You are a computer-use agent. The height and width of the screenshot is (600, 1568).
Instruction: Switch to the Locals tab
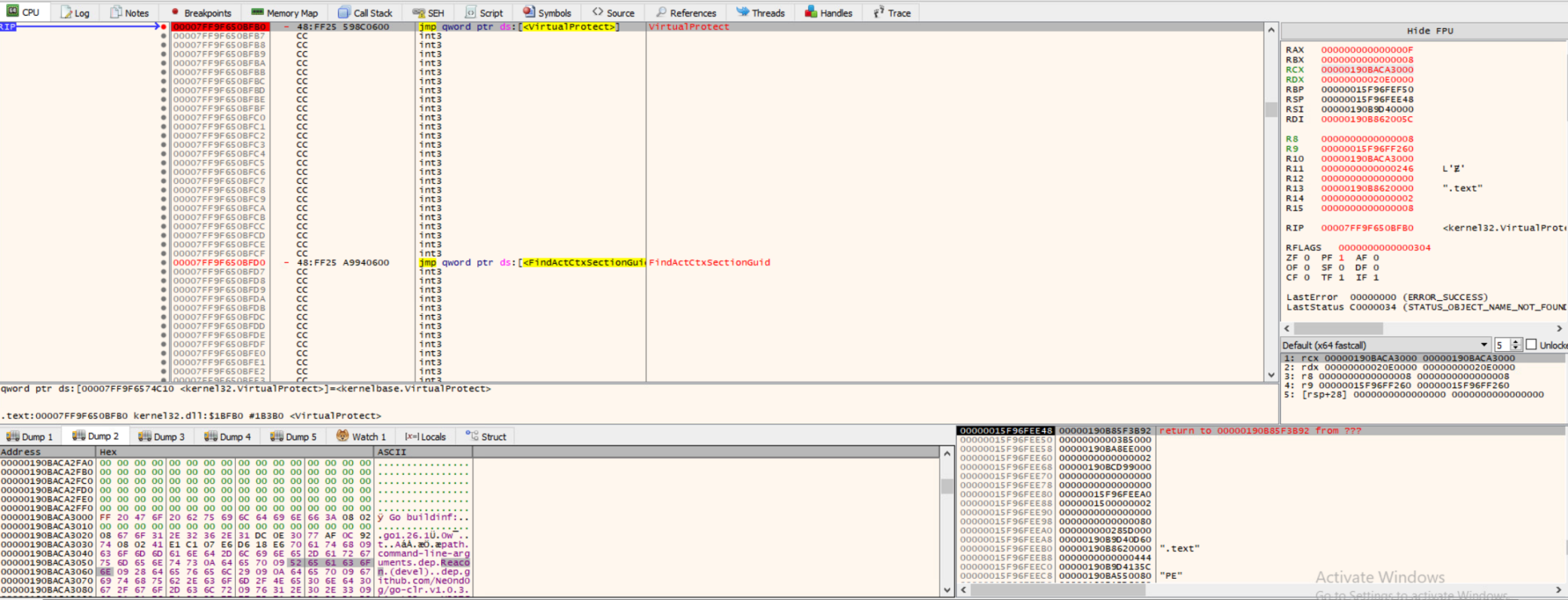[x=426, y=436]
